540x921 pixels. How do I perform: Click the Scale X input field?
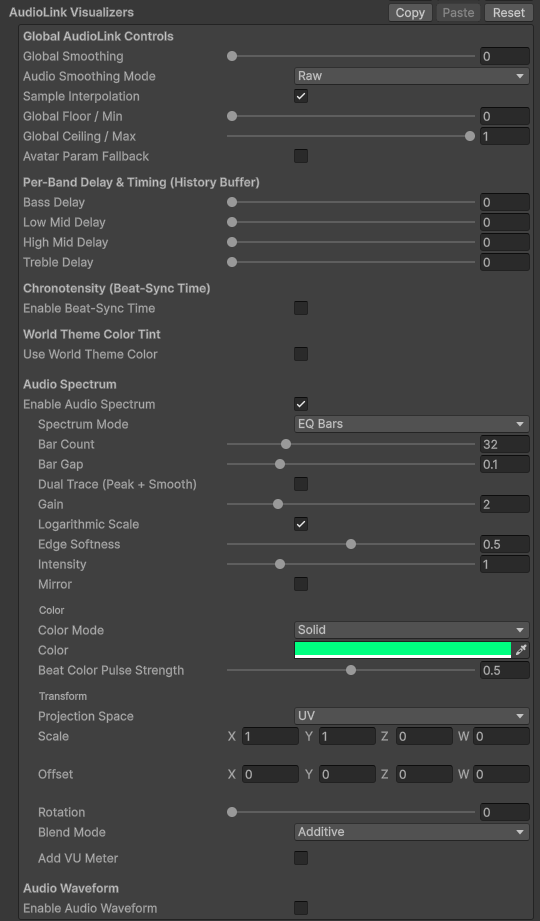tap(270, 736)
